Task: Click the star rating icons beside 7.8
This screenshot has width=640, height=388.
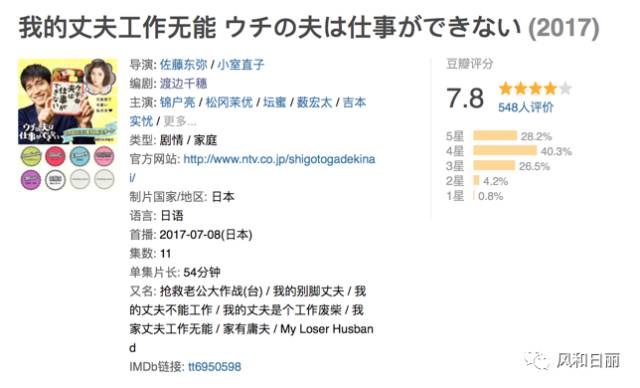Action: point(535,89)
